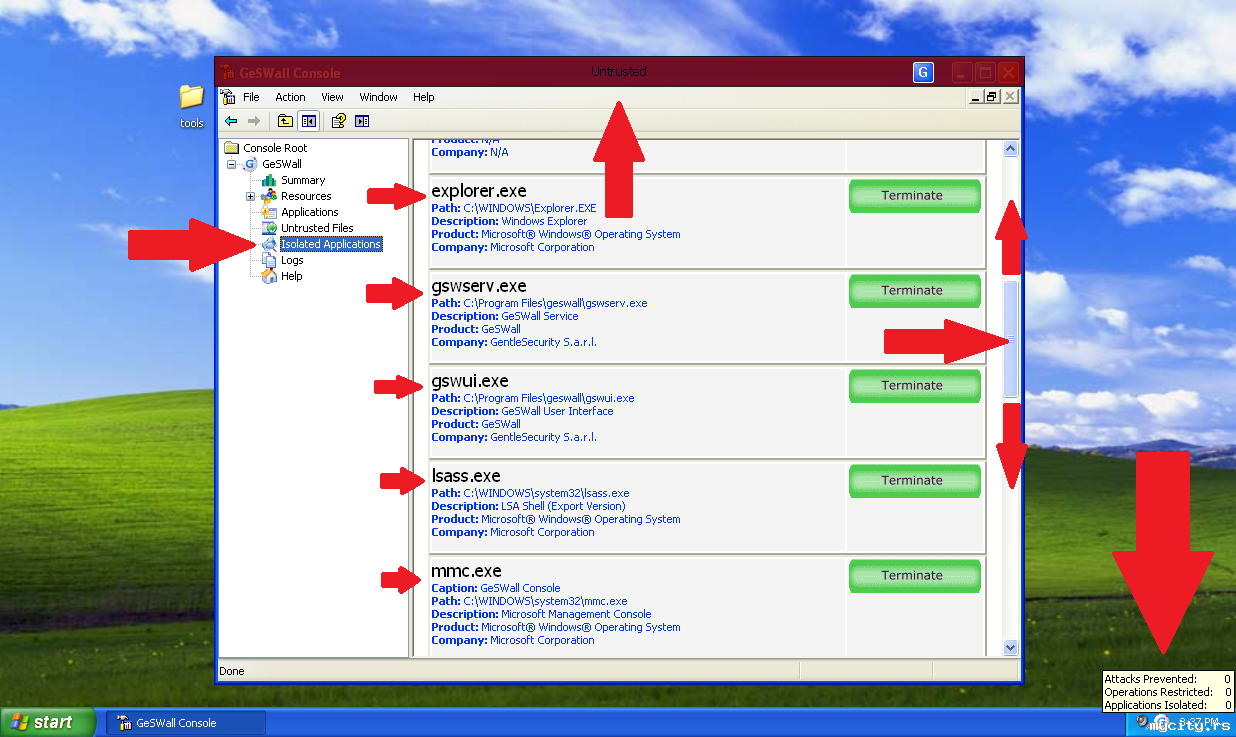1236x737 pixels.
Task: Click the lsass.exe process name
Action: pyautogui.click(x=466, y=476)
